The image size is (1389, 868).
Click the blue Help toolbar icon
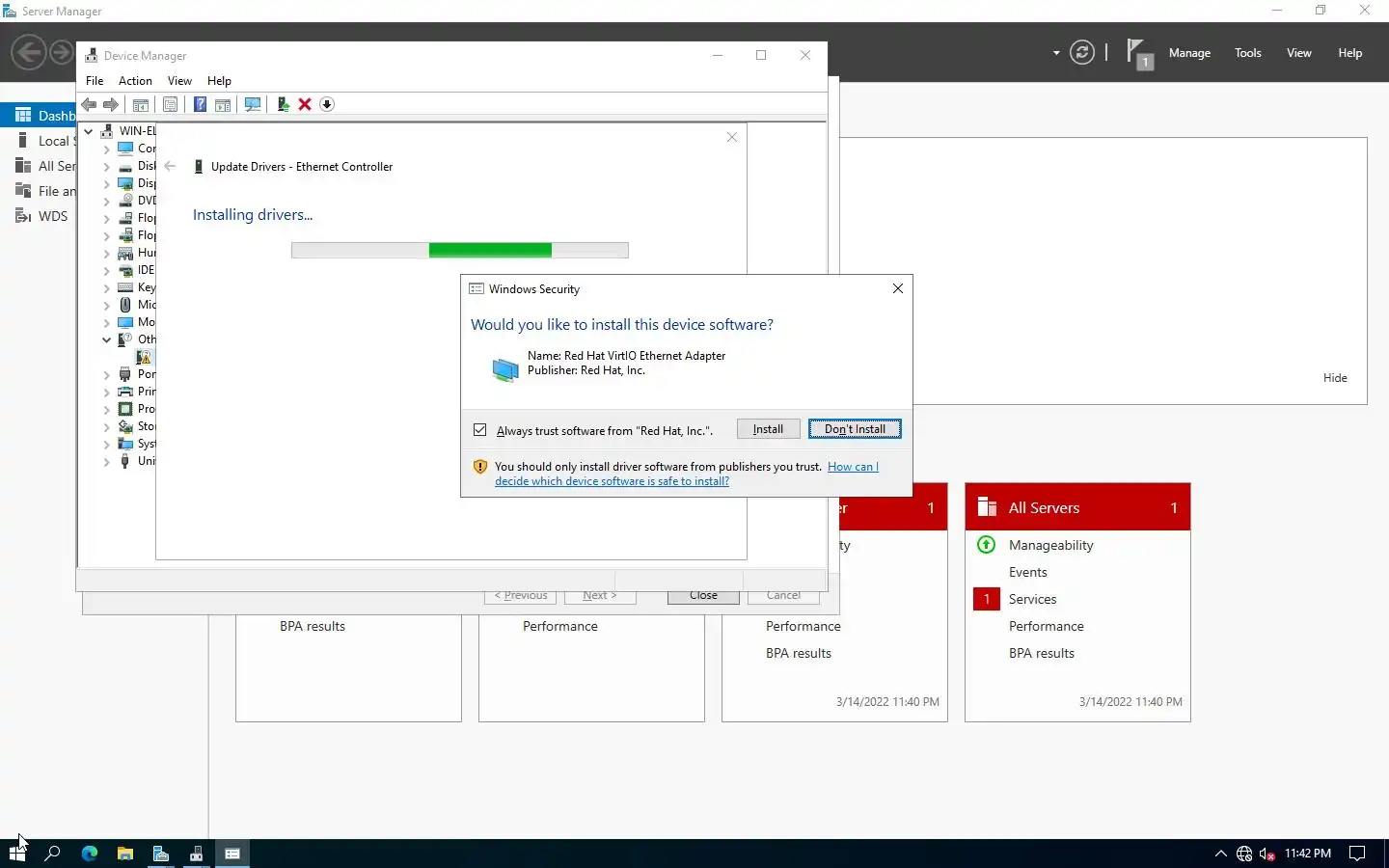pos(200,104)
